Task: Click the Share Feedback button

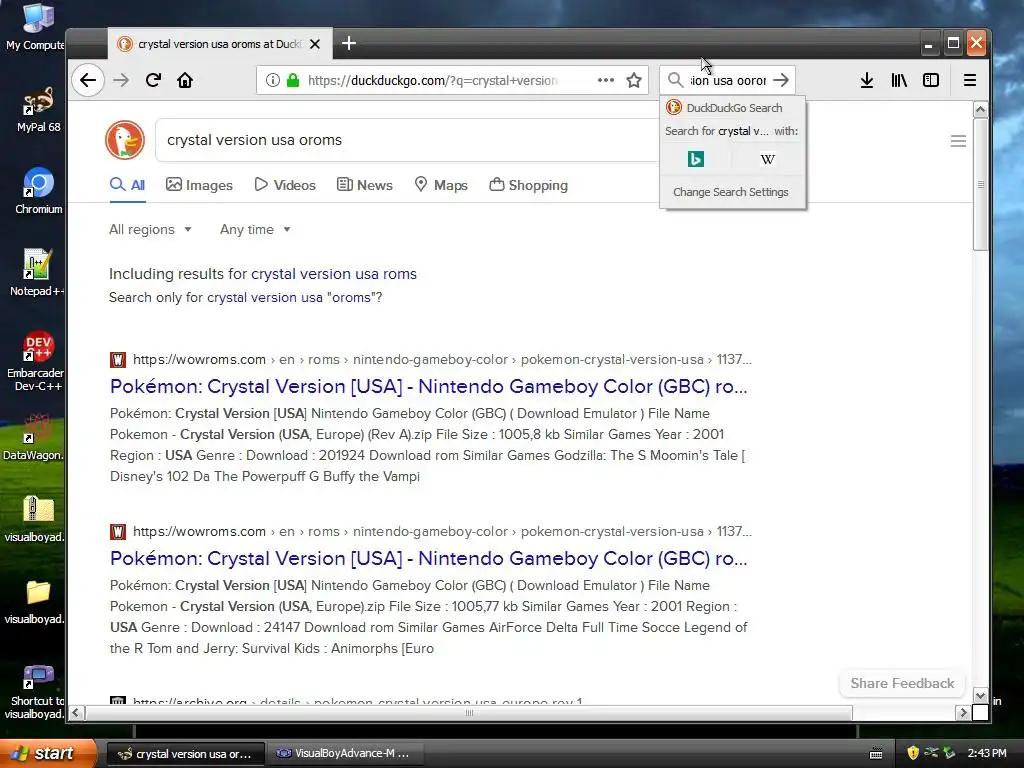Action: click(x=902, y=683)
